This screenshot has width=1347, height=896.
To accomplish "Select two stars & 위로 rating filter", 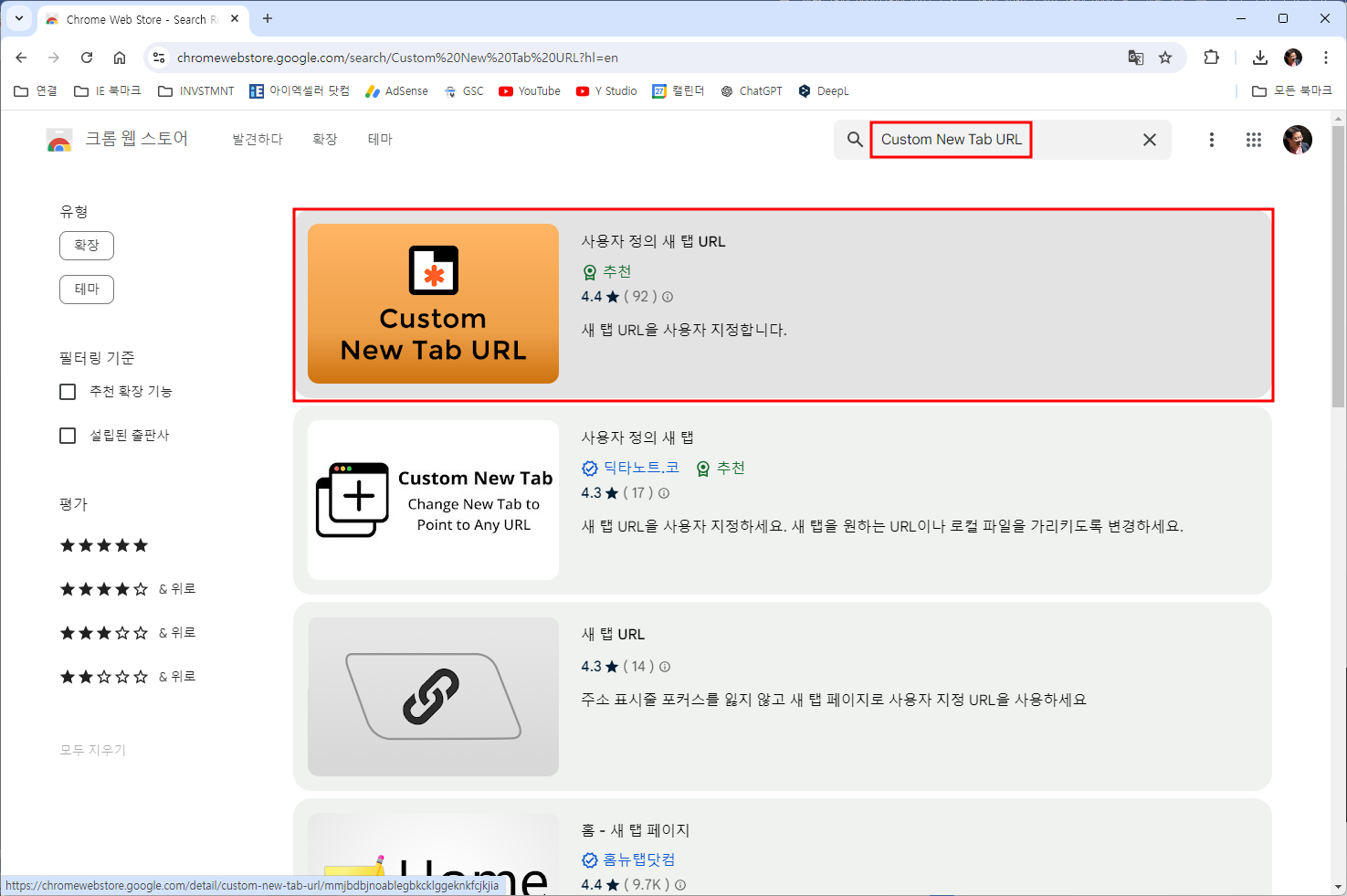I will (128, 677).
